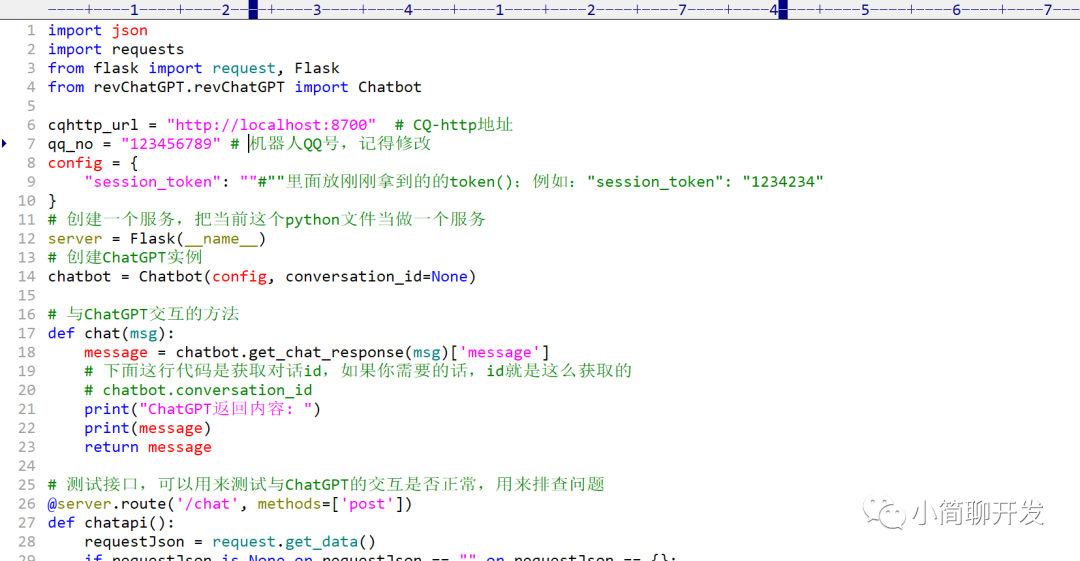
Task: Click the 'qq_no' variable on line 7
Action: pos(70,144)
